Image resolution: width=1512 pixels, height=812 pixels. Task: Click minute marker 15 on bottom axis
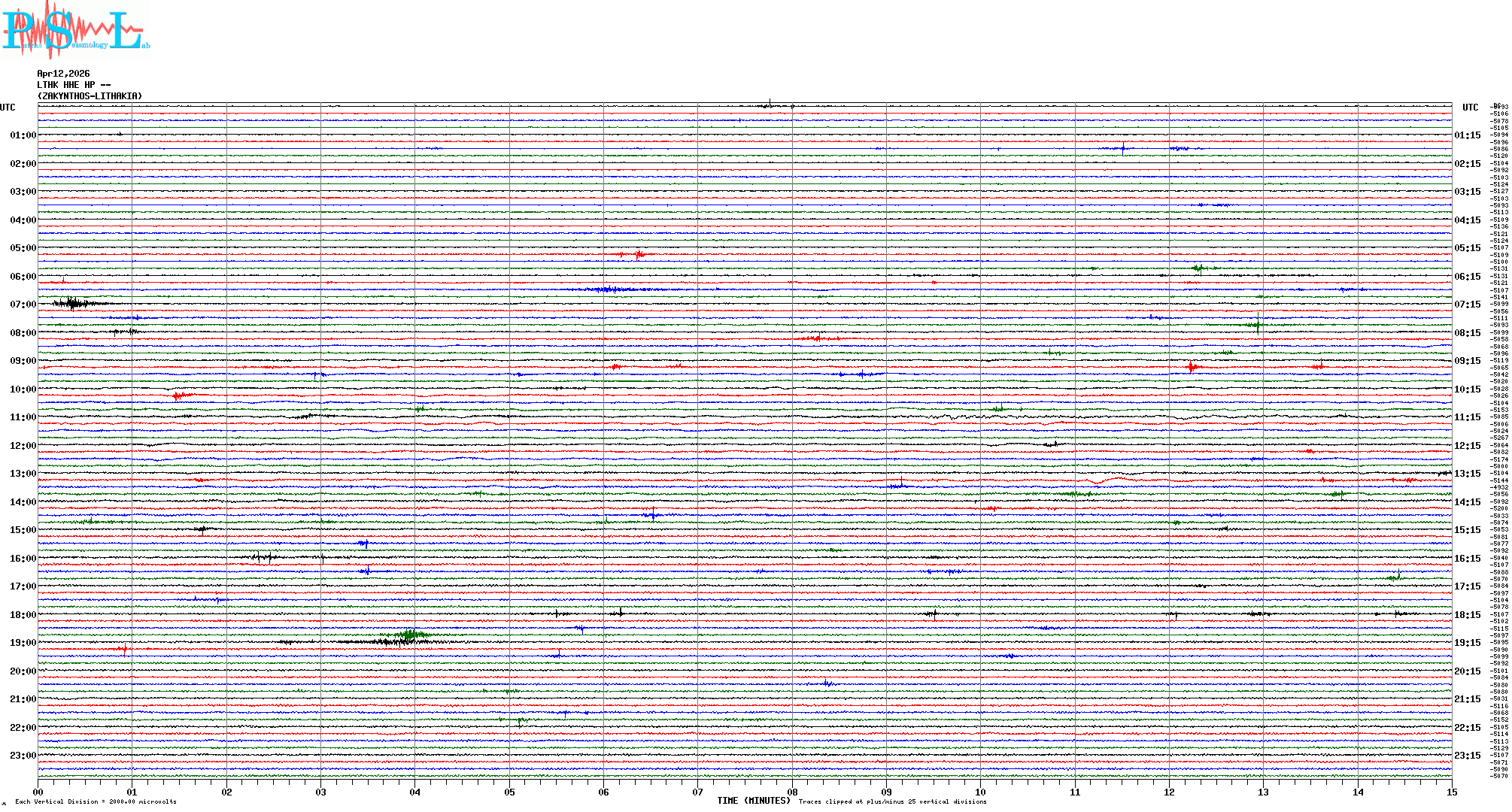coord(1451,792)
